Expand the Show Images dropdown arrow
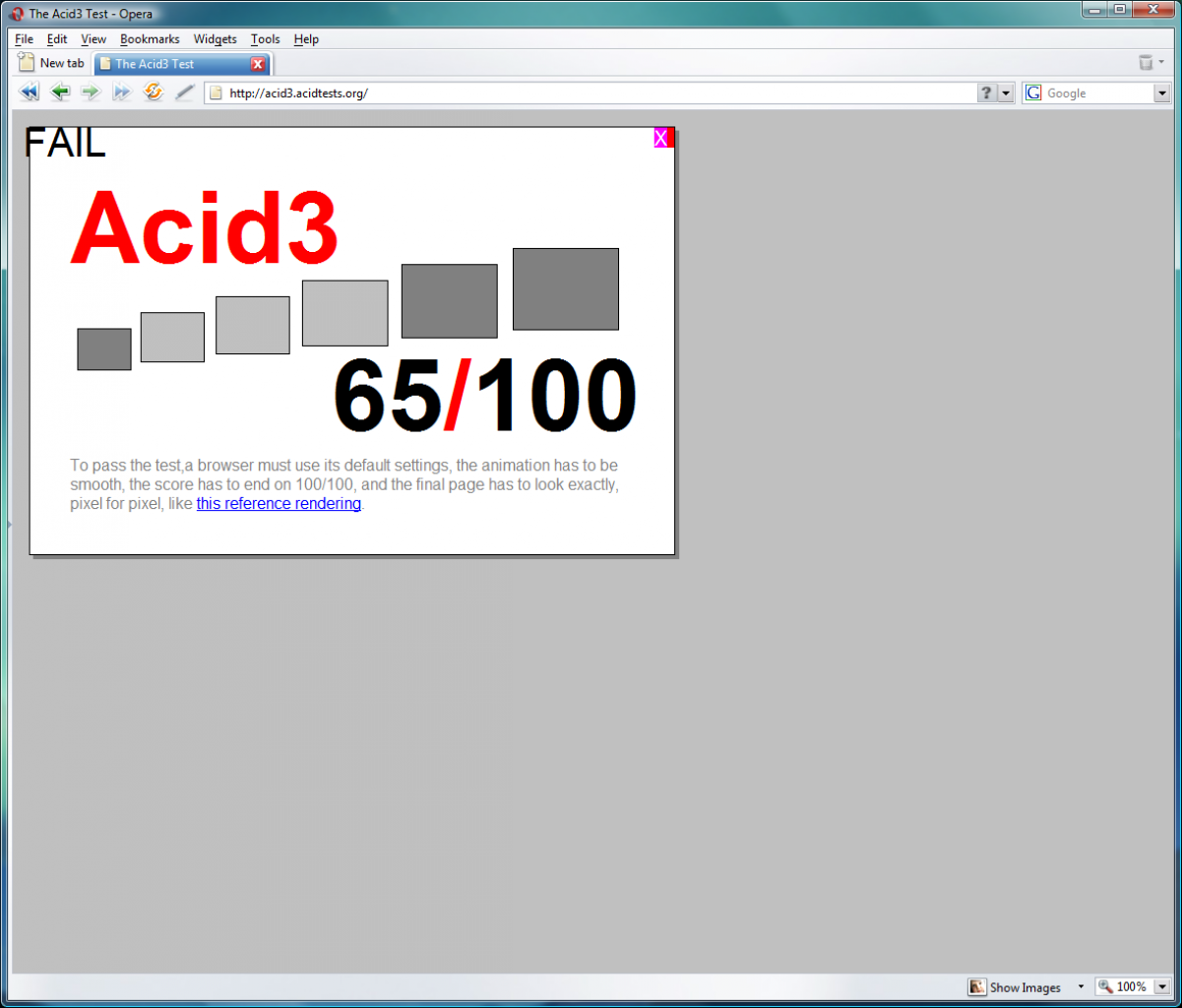This screenshot has height=1008, width=1182. click(1081, 987)
